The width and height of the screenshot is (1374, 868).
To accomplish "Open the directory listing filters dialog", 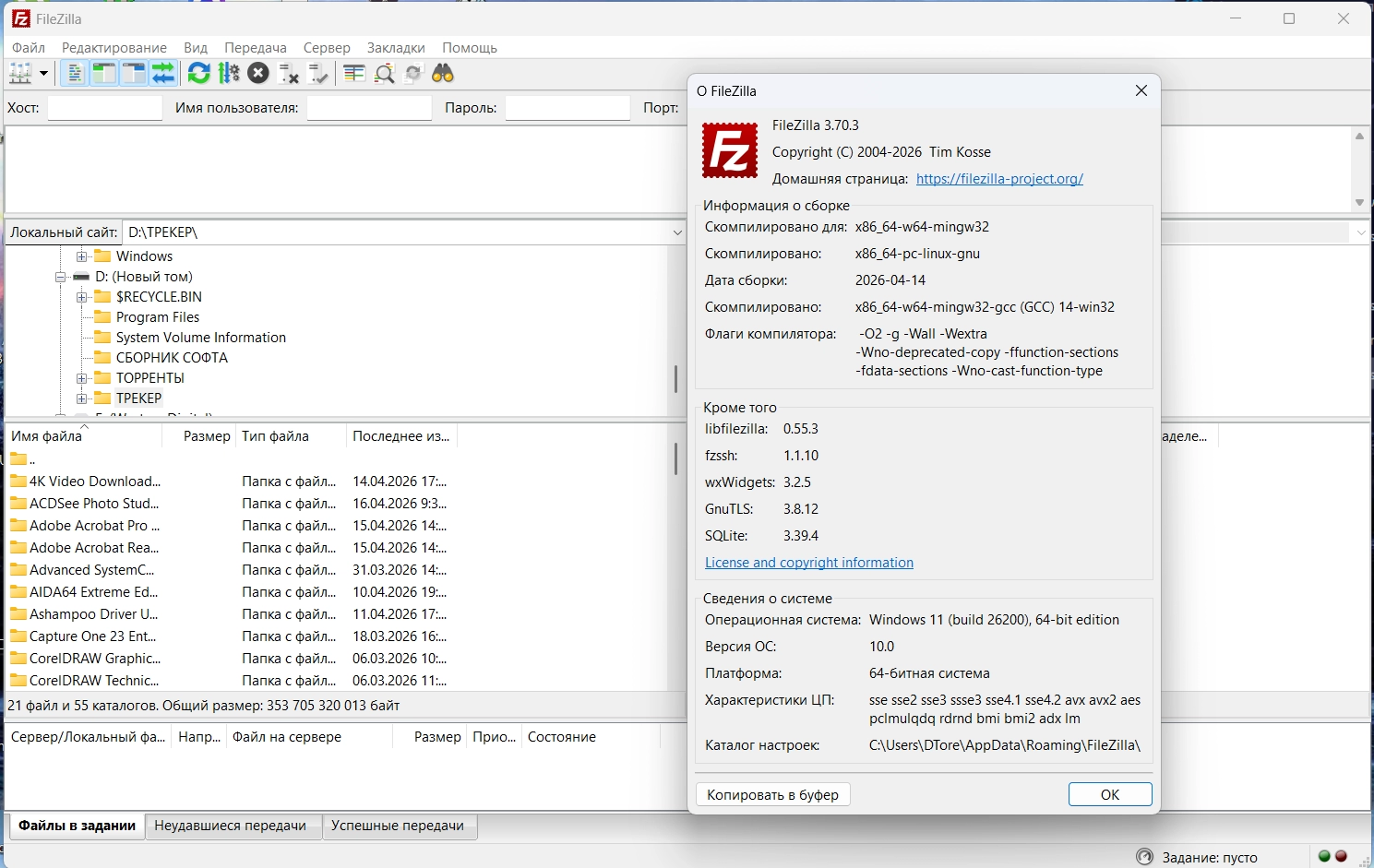I will pyautogui.click(x=354, y=74).
